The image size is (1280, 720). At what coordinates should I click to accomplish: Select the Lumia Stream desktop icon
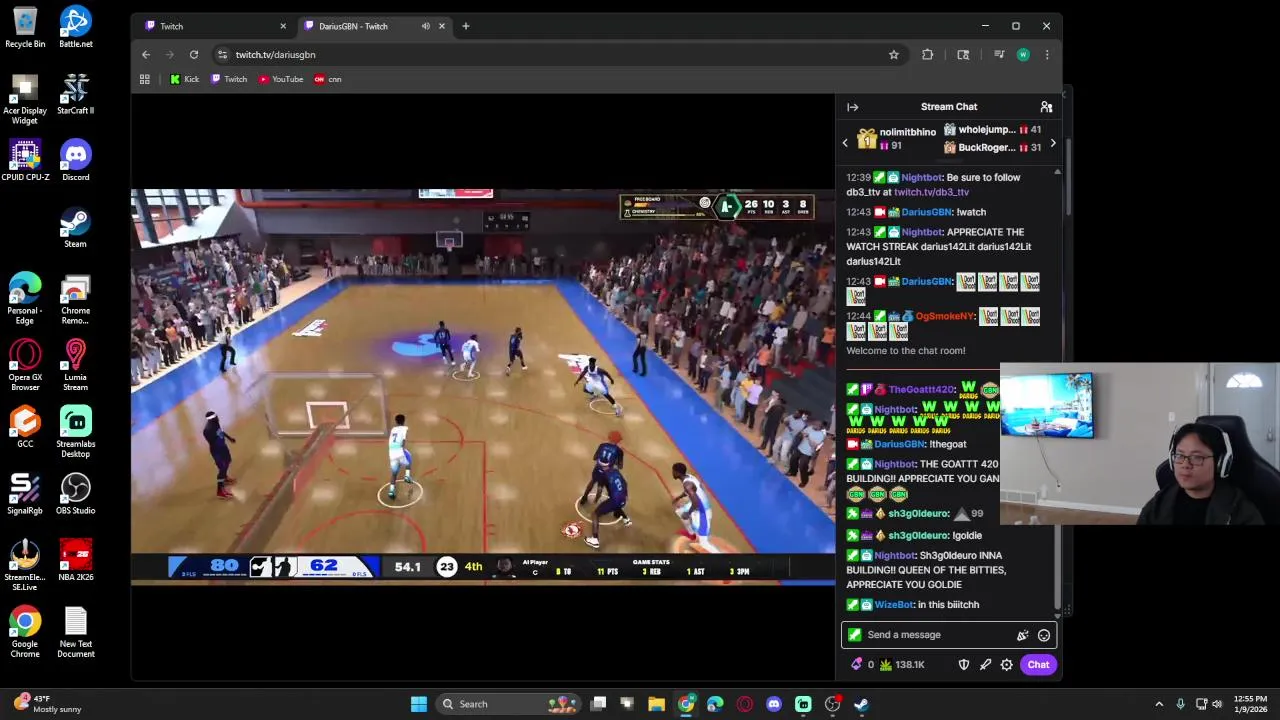(x=76, y=365)
